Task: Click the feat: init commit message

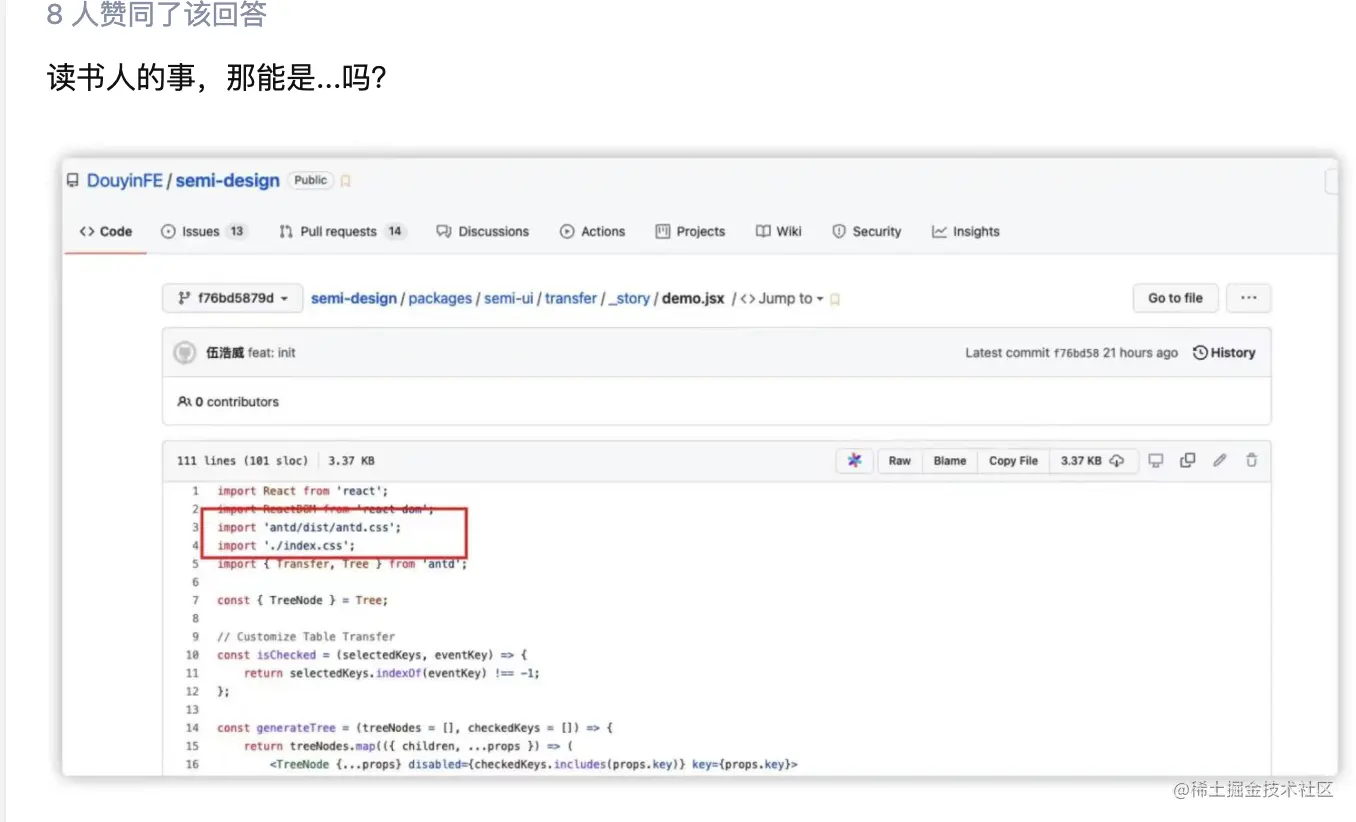Action: pyautogui.click(x=272, y=353)
